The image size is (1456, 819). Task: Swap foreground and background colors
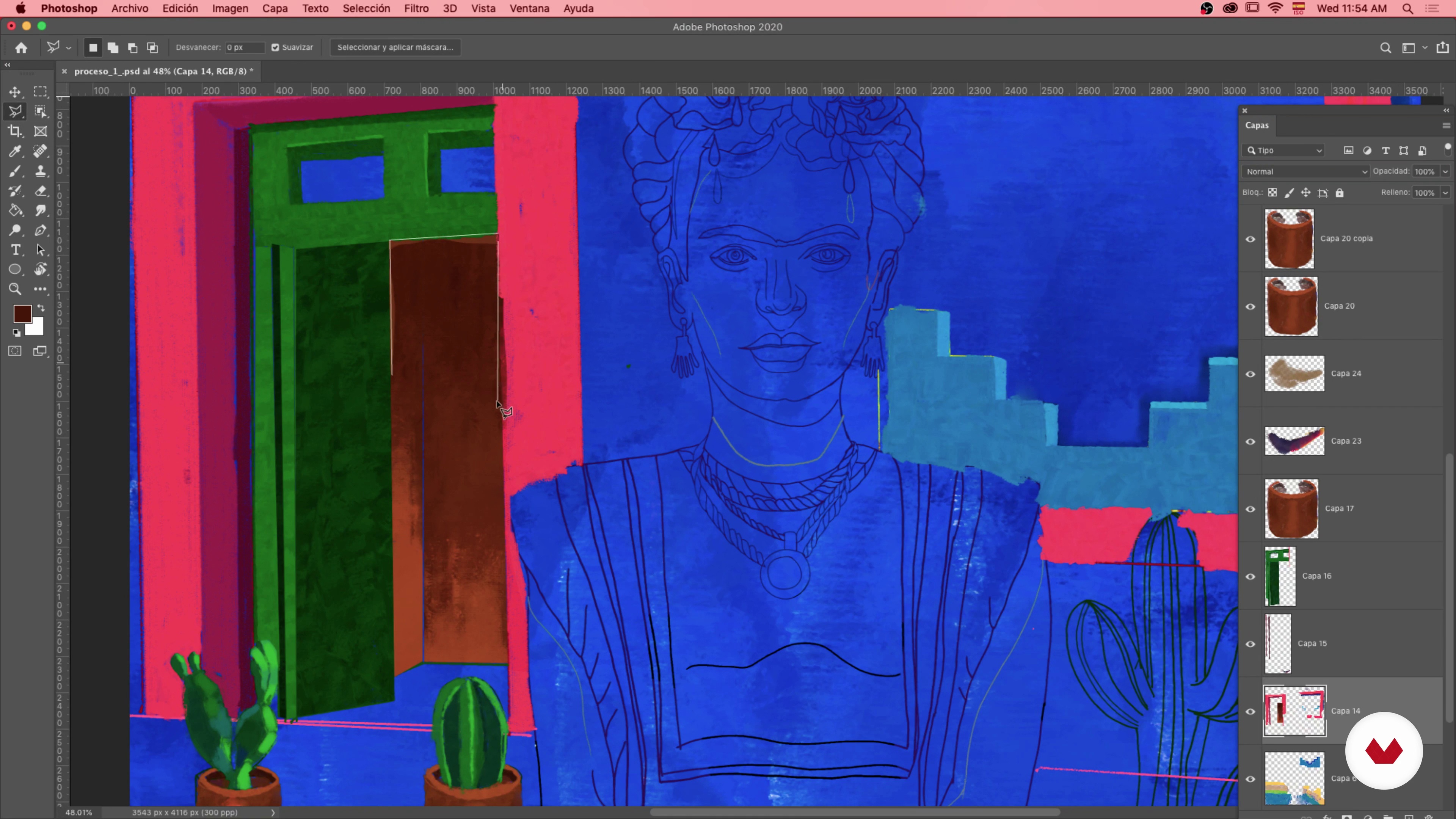pos(41,308)
